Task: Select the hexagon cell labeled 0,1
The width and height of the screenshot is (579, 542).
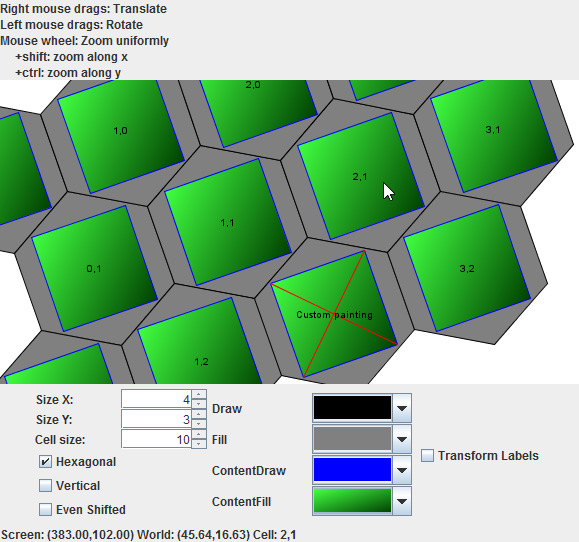Action: click(x=94, y=268)
